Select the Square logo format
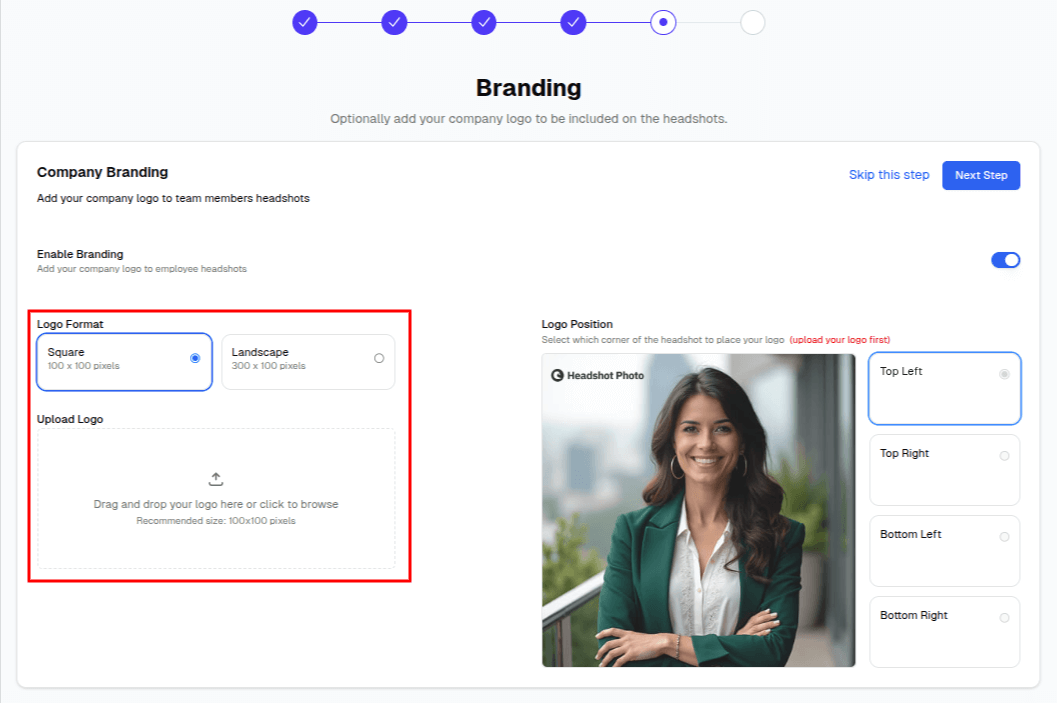 point(124,360)
